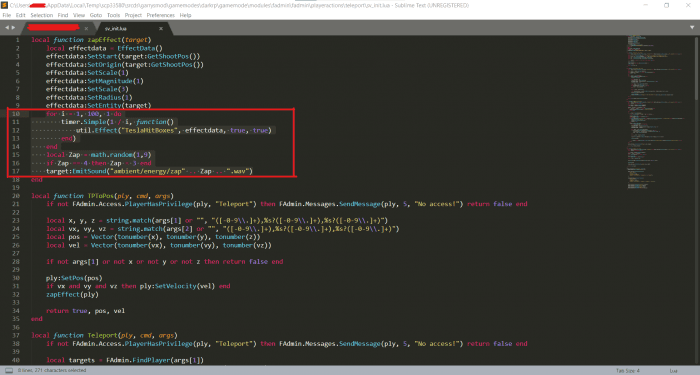The width and height of the screenshot is (700, 375).
Task: Click the effectdata:SetMagnitude(1) line
Action: tap(95, 81)
